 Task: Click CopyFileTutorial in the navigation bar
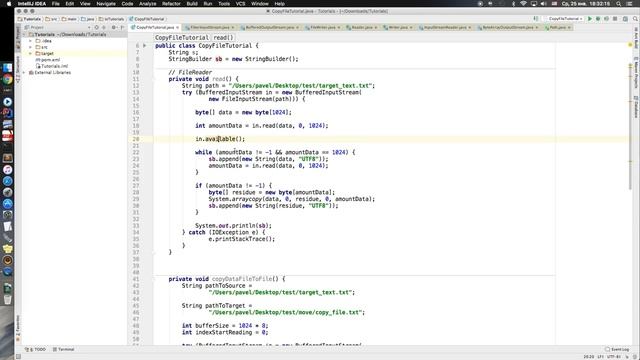pos(147,19)
